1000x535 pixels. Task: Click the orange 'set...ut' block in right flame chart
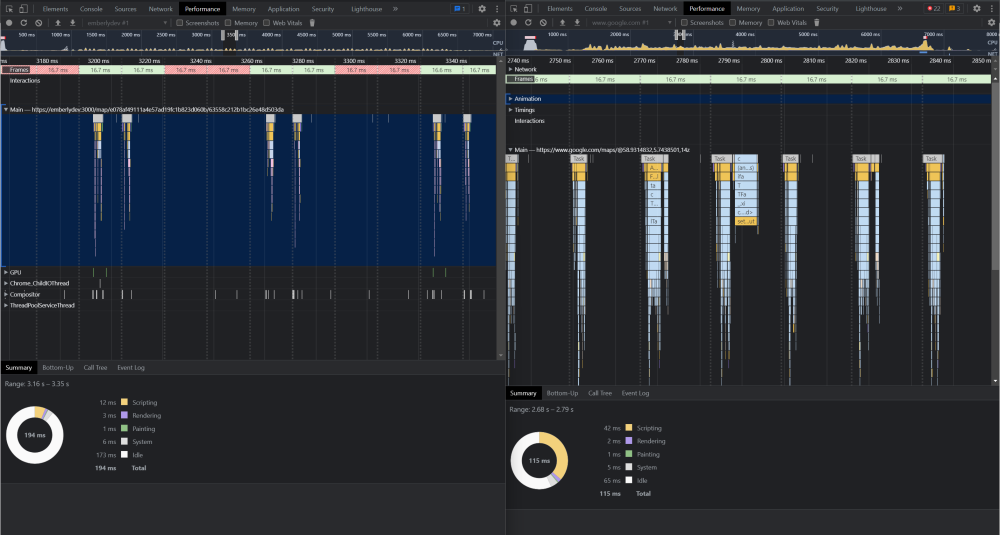click(x=746, y=221)
